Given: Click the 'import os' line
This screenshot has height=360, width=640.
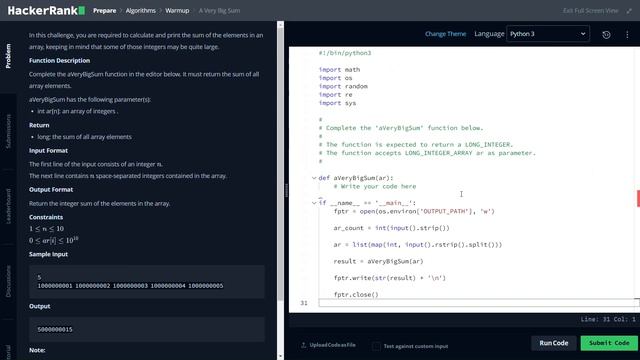Looking at the screenshot, I should [335, 78].
